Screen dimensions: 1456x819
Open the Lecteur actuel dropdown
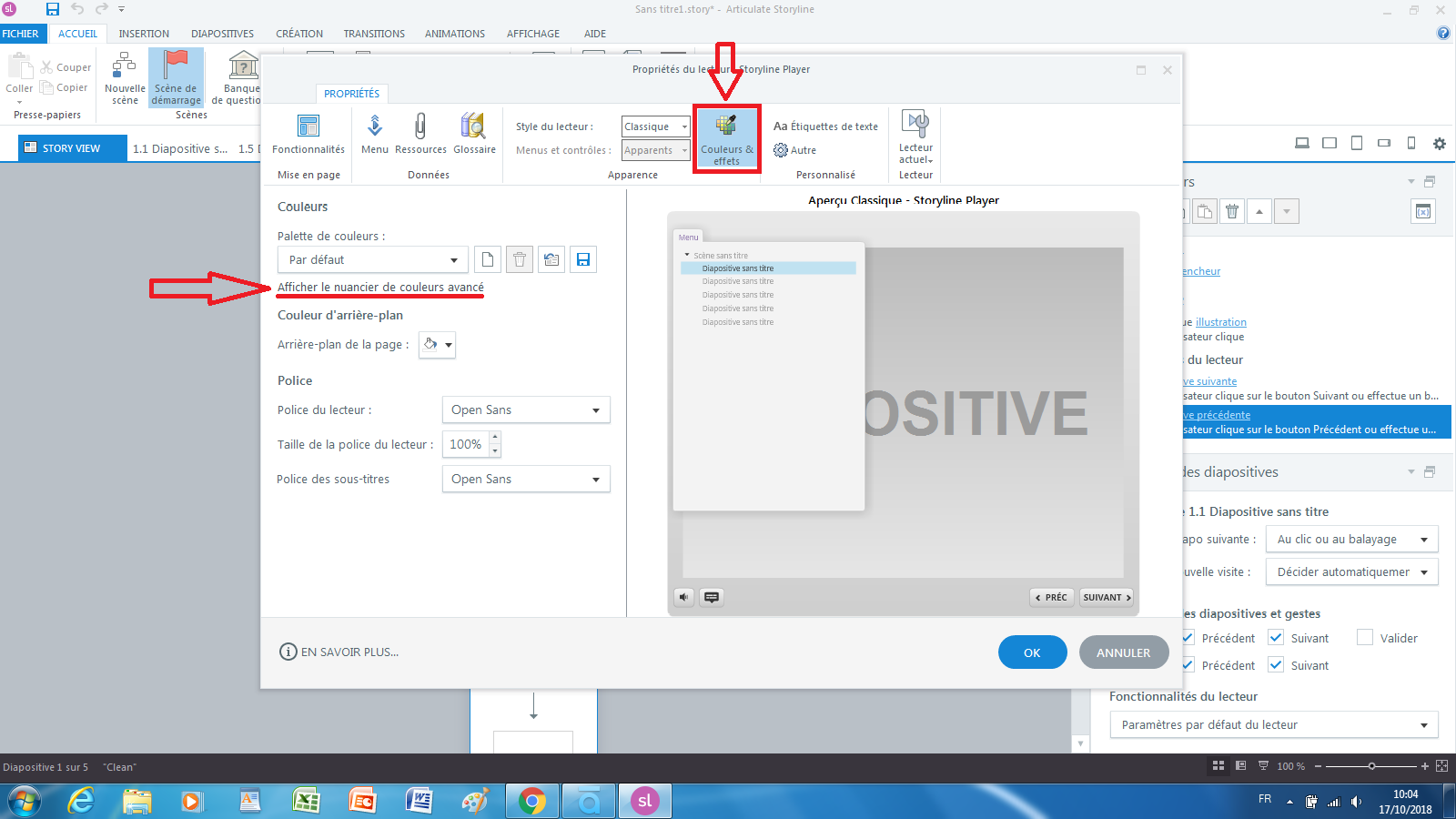pos(915,138)
